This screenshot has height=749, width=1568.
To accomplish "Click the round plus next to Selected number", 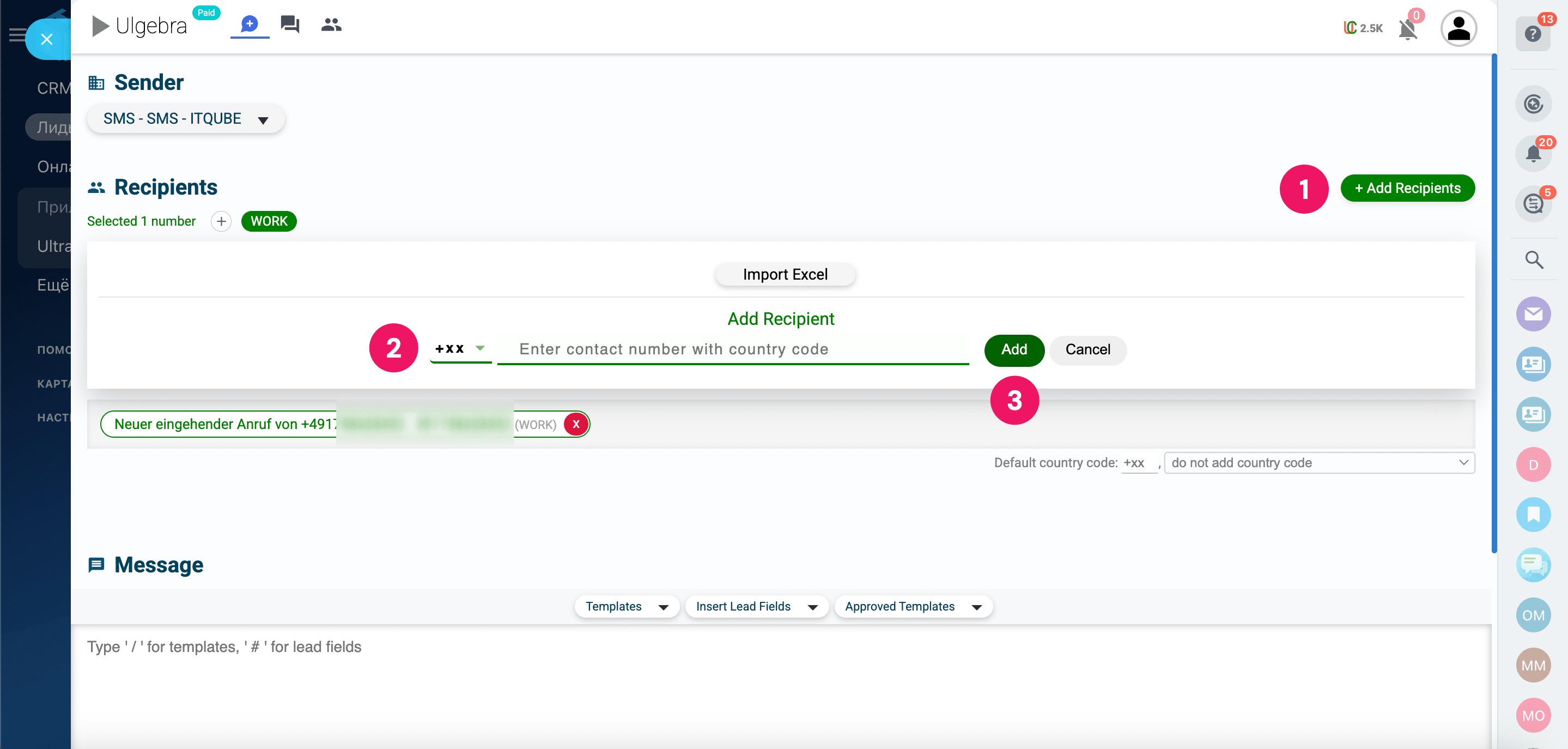I will click(x=221, y=221).
